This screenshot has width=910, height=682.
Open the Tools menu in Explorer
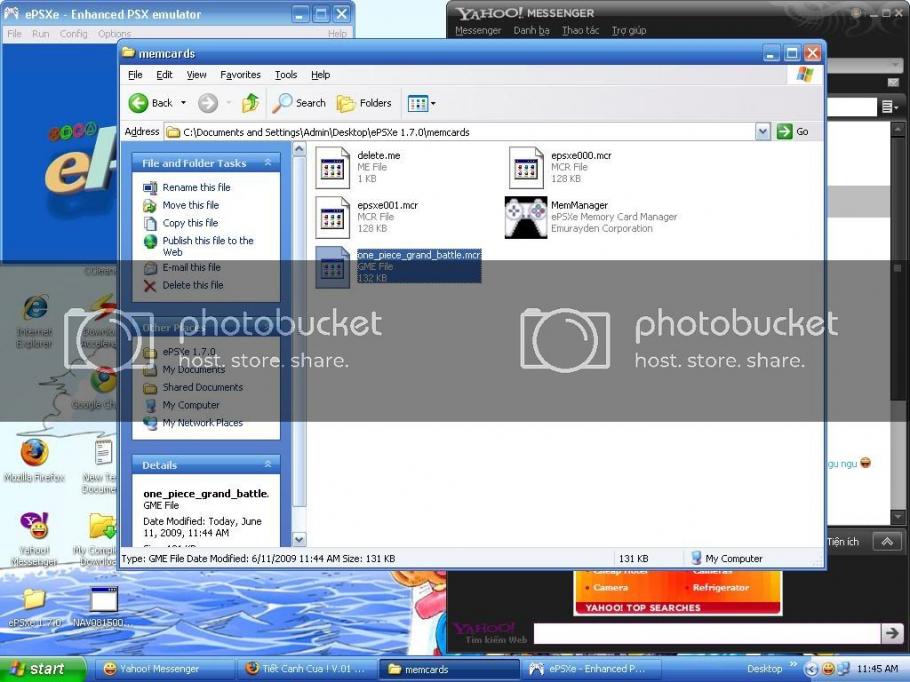pos(286,74)
